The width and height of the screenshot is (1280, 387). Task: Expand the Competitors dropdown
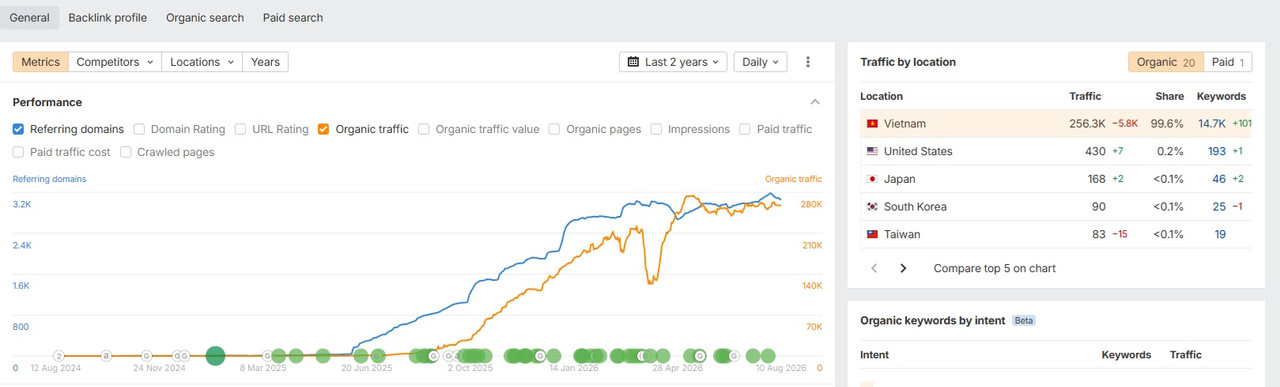[115, 62]
